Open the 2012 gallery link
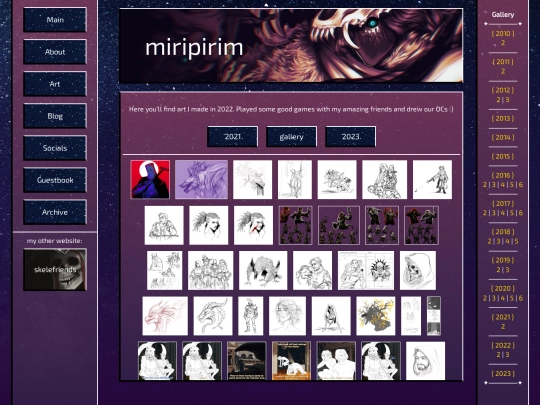This screenshot has width=540, height=405. [503, 90]
